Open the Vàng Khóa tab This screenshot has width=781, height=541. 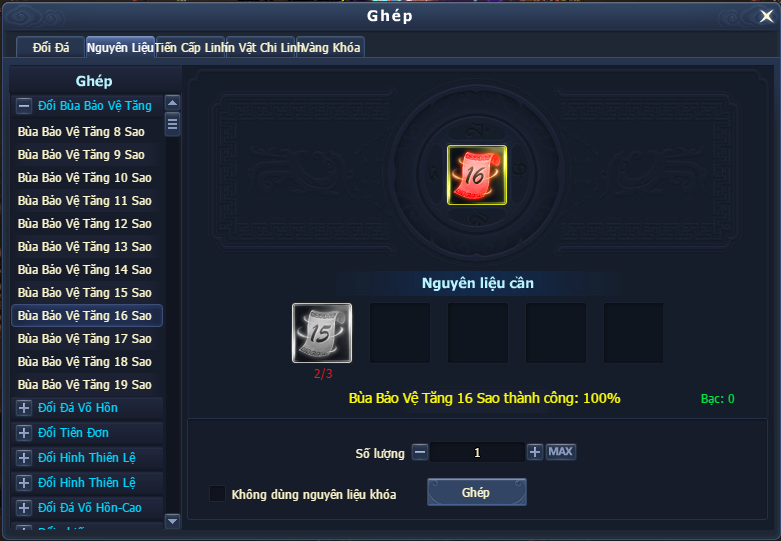tap(330, 47)
